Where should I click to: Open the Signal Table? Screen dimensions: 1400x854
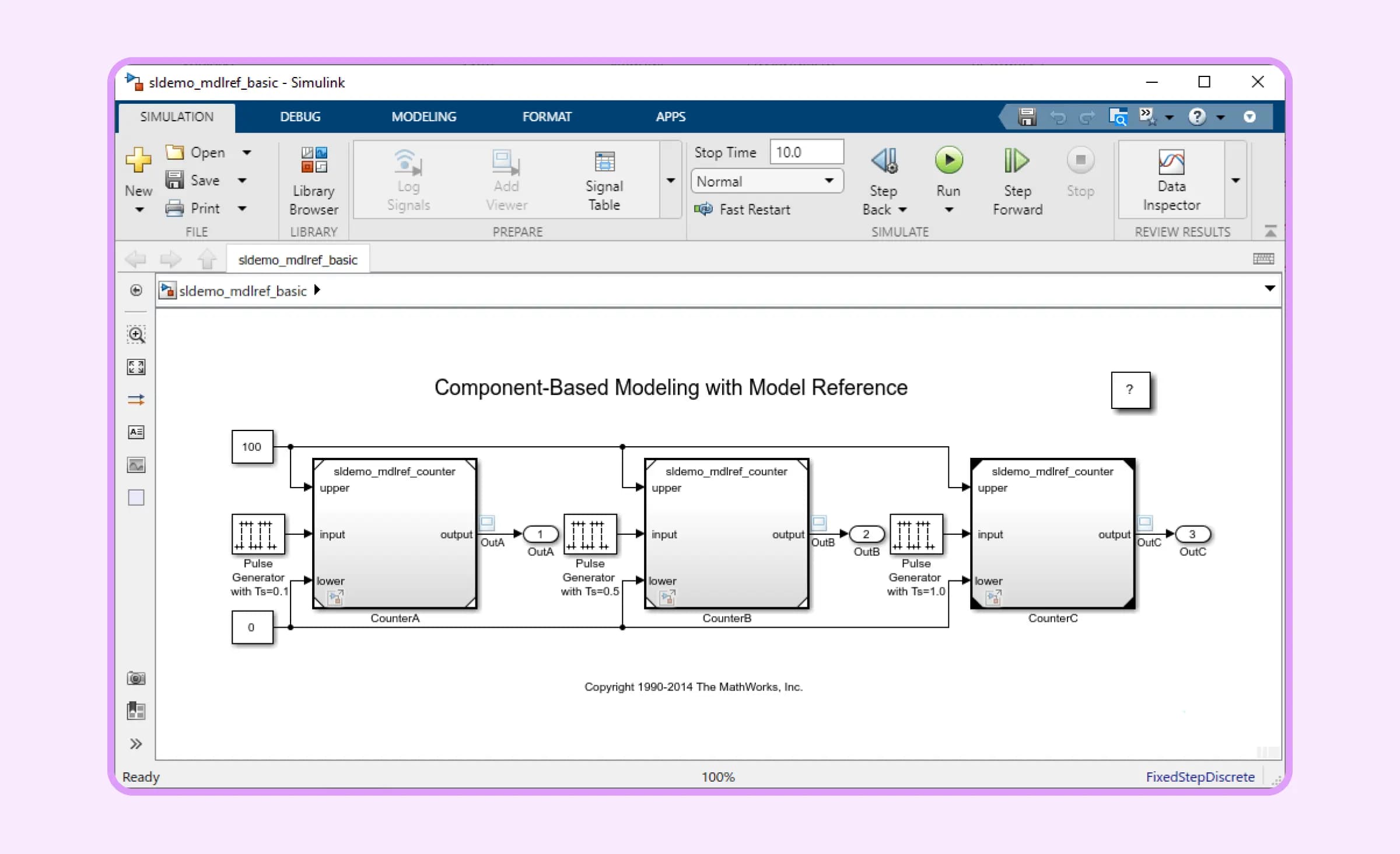[604, 180]
